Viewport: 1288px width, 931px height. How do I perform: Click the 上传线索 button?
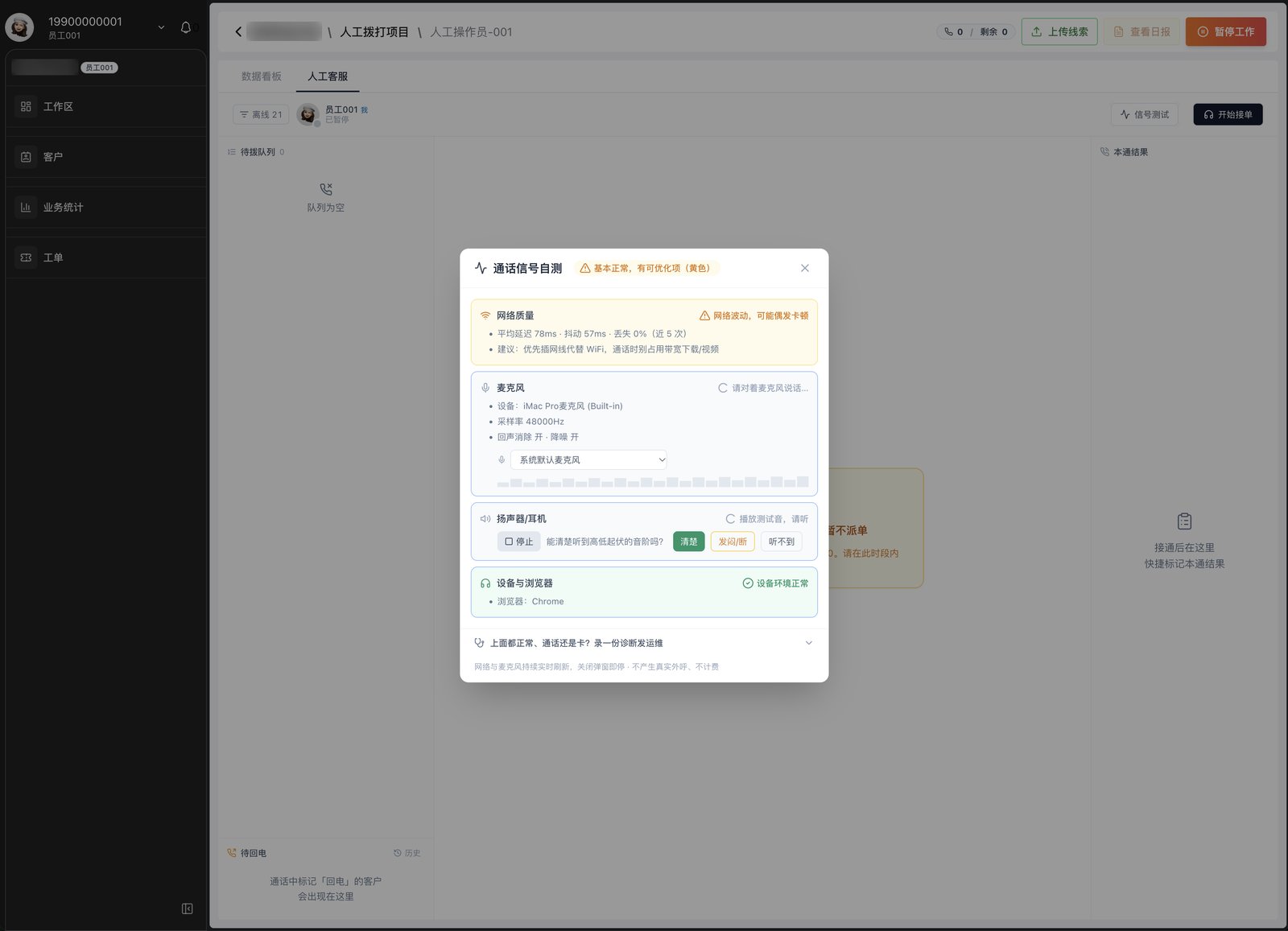(x=1059, y=31)
